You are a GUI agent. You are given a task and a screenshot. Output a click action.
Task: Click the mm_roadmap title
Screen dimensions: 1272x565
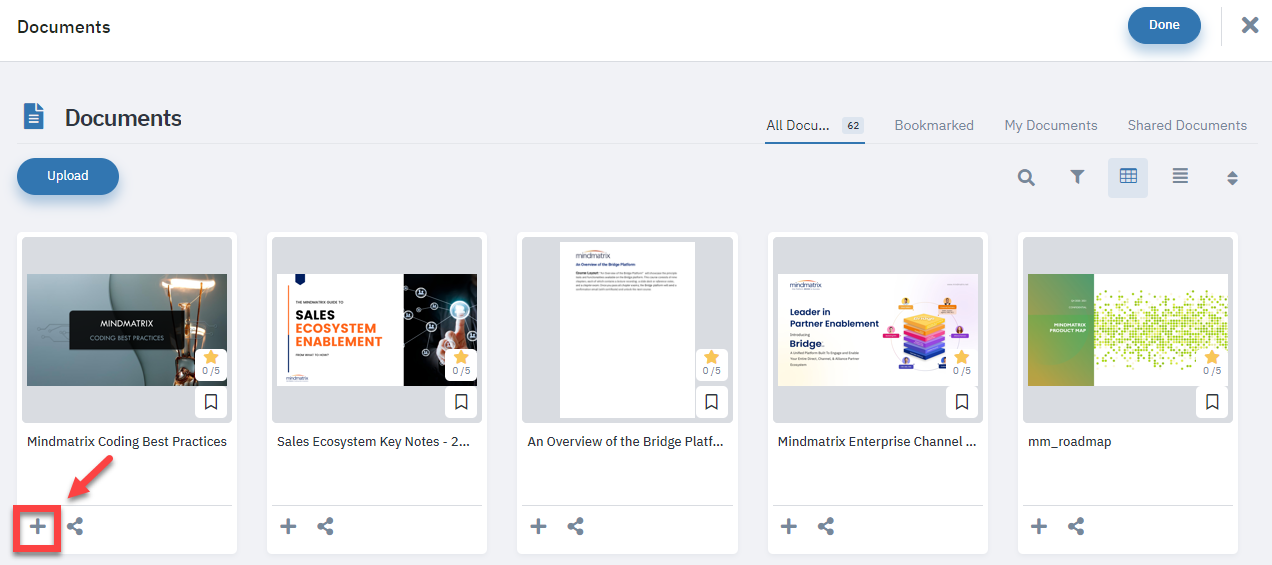coord(1070,441)
